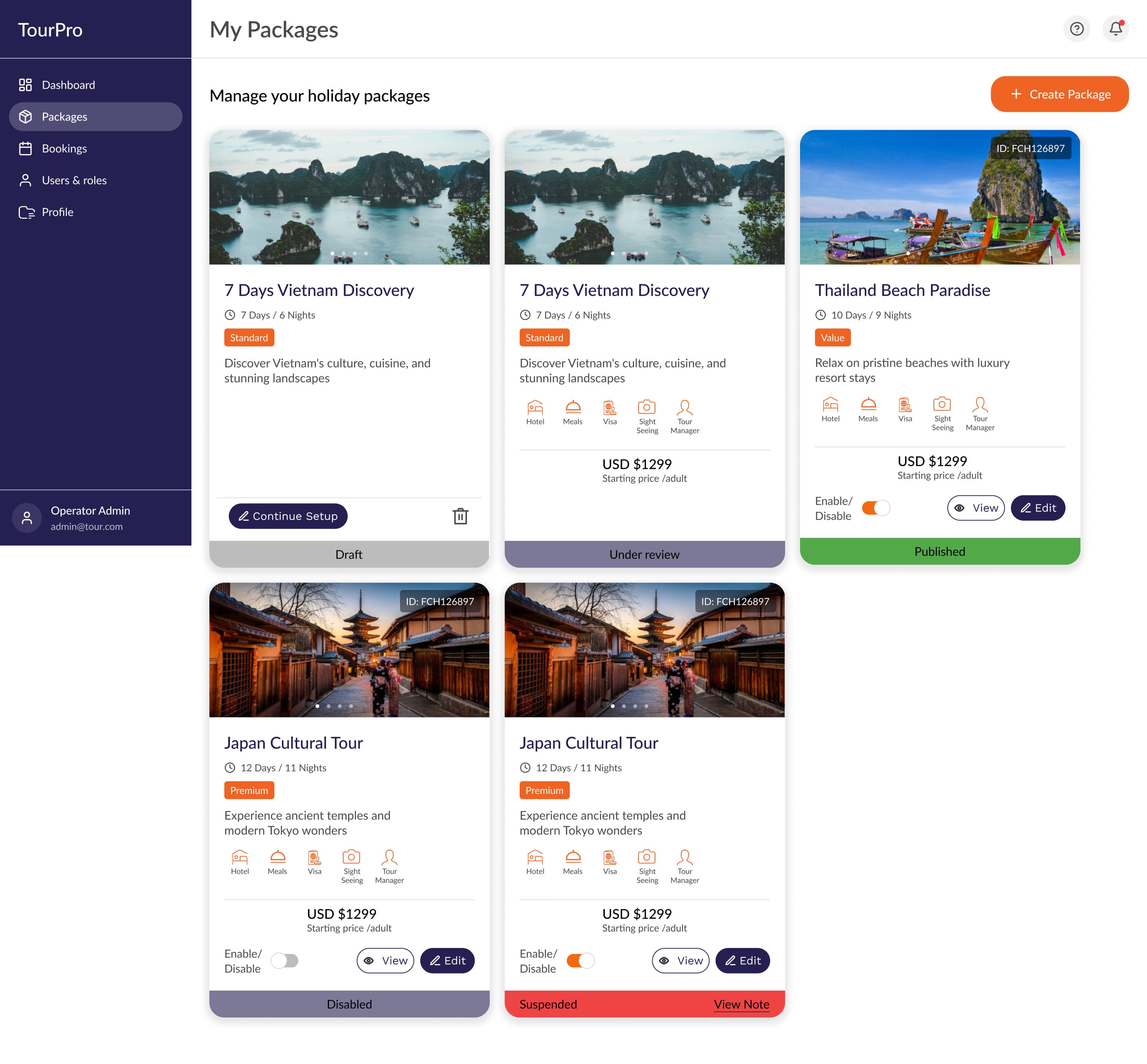View the suspended Japan Cultural Tour package
This screenshot has width=1147, height=1064.
coord(680,960)
